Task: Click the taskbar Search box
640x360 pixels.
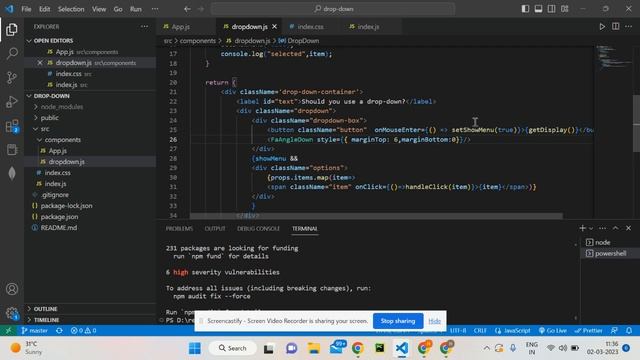Action: tap(233, 348)
